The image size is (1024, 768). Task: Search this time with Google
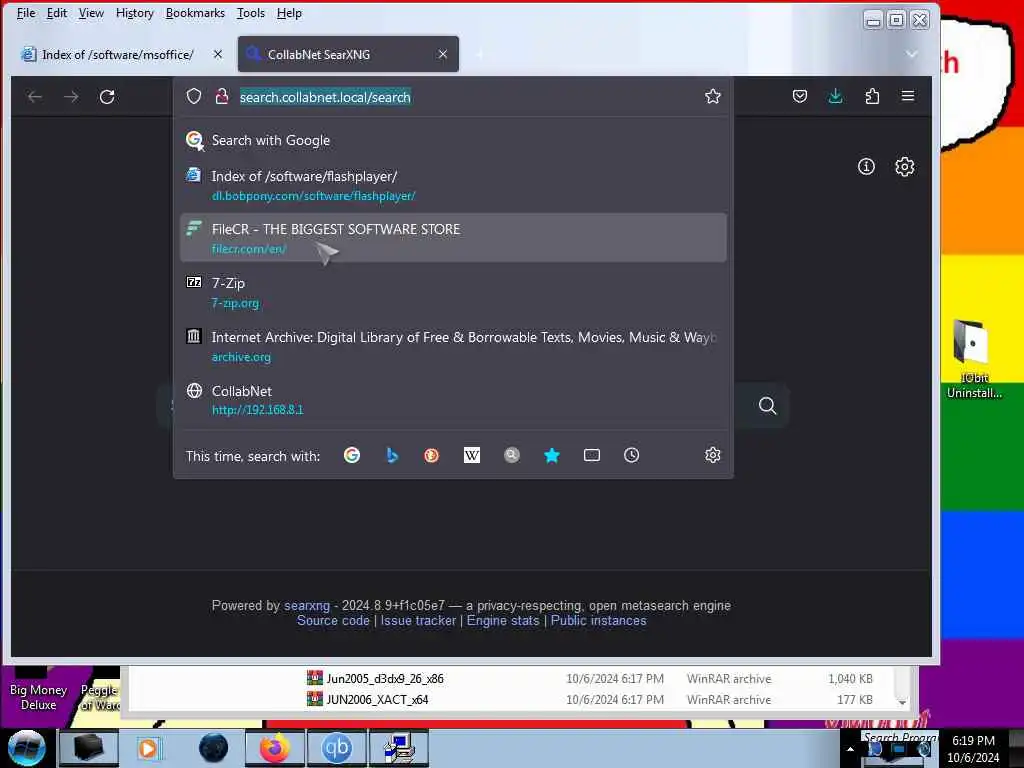click(352, 455)
